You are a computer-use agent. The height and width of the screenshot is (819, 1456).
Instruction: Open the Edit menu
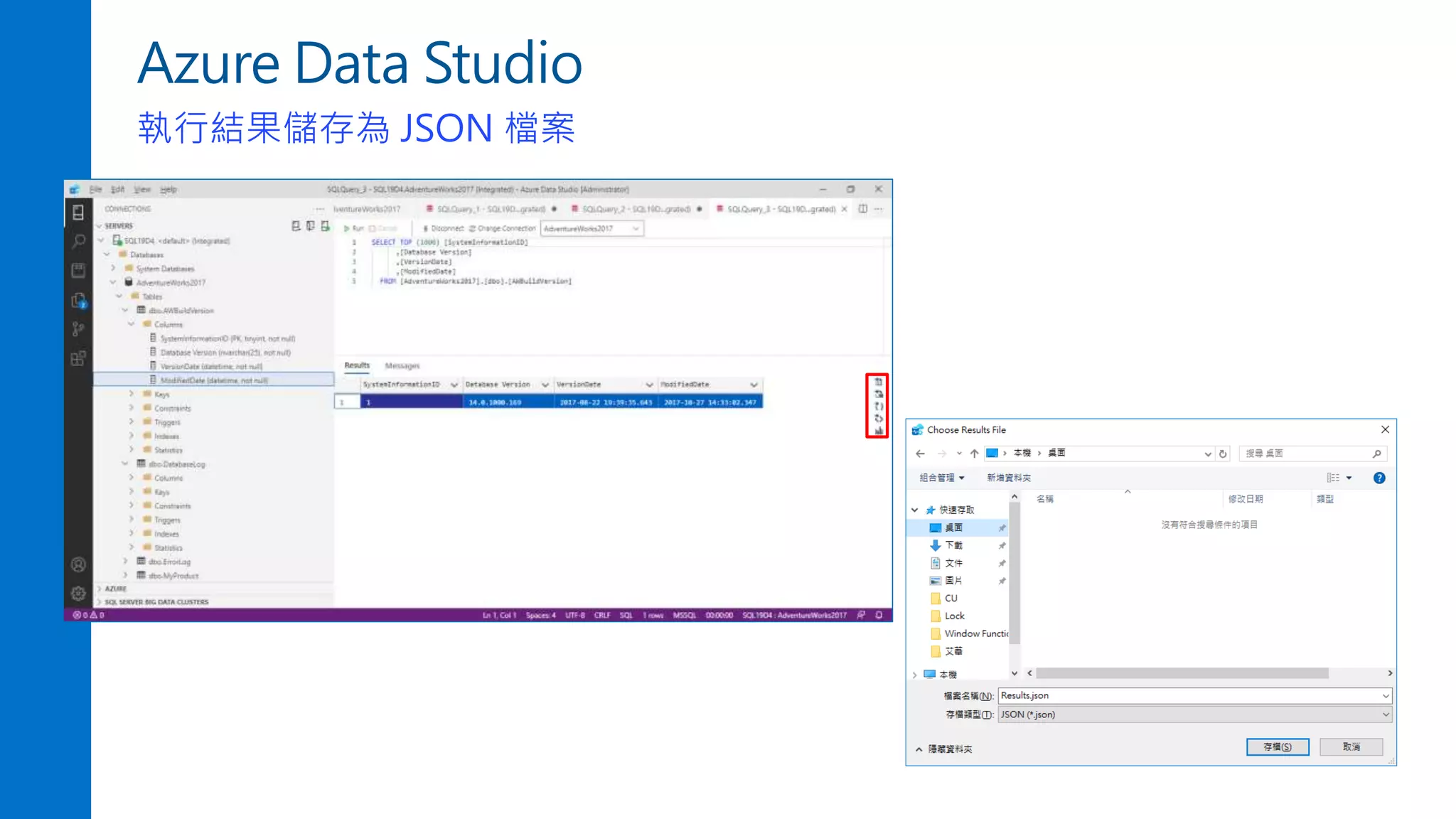(x=118, y=190)
